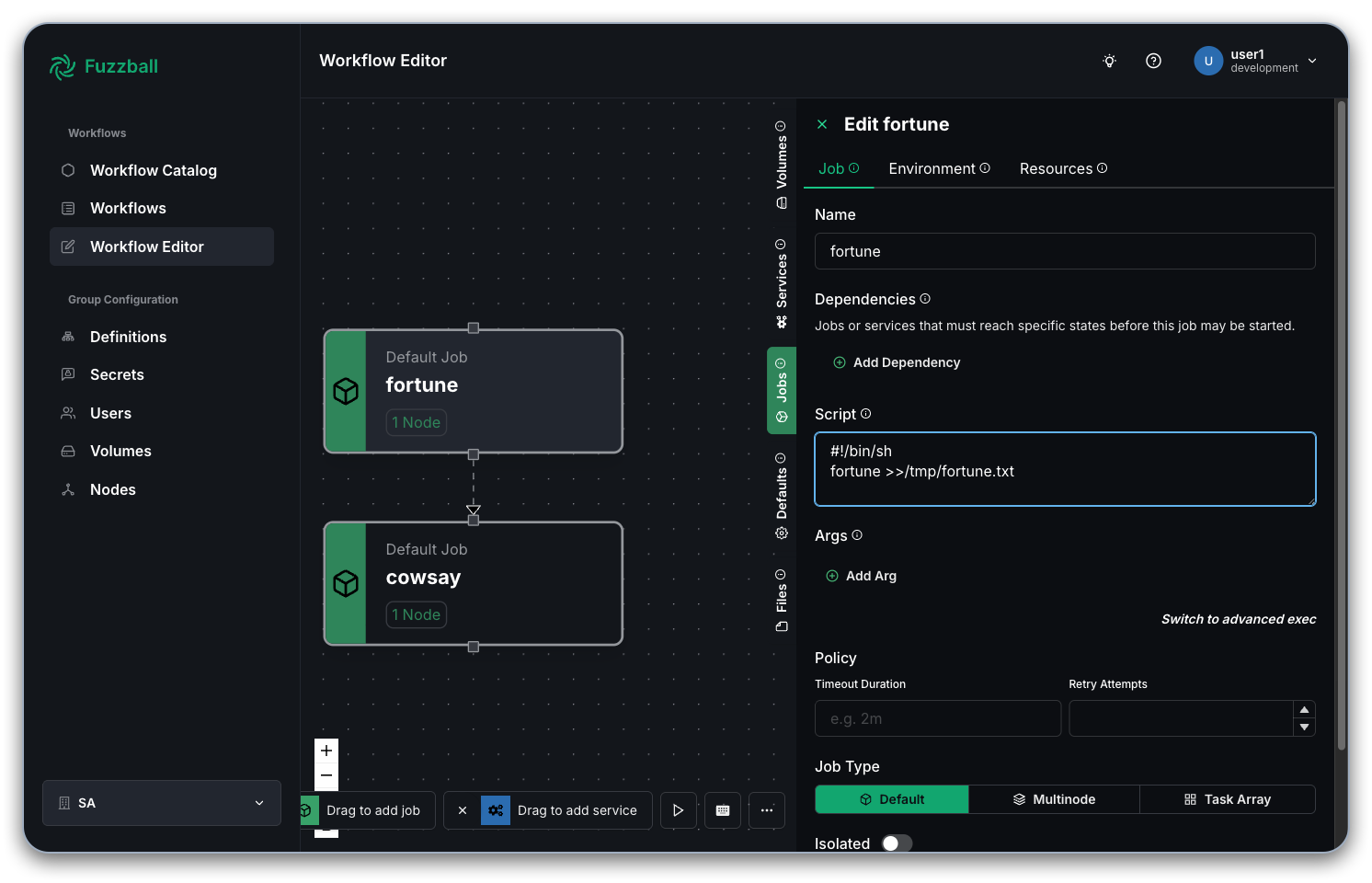This screenshot has height=883, width=1372.
Task: Open Definitions under Group Configuration
Action: [x=162, y=337]
